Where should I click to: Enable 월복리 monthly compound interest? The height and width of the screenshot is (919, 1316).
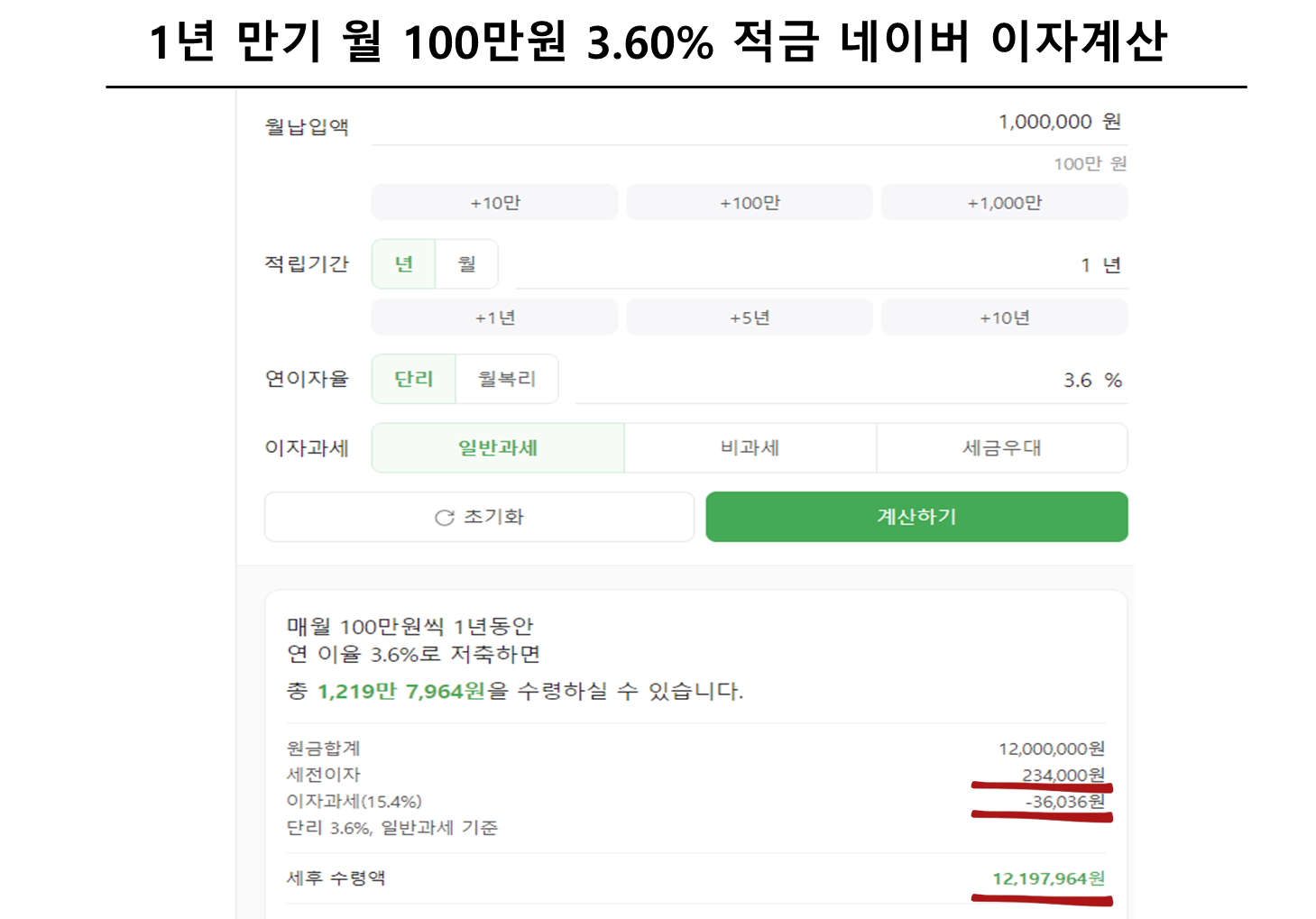(507, 379)
